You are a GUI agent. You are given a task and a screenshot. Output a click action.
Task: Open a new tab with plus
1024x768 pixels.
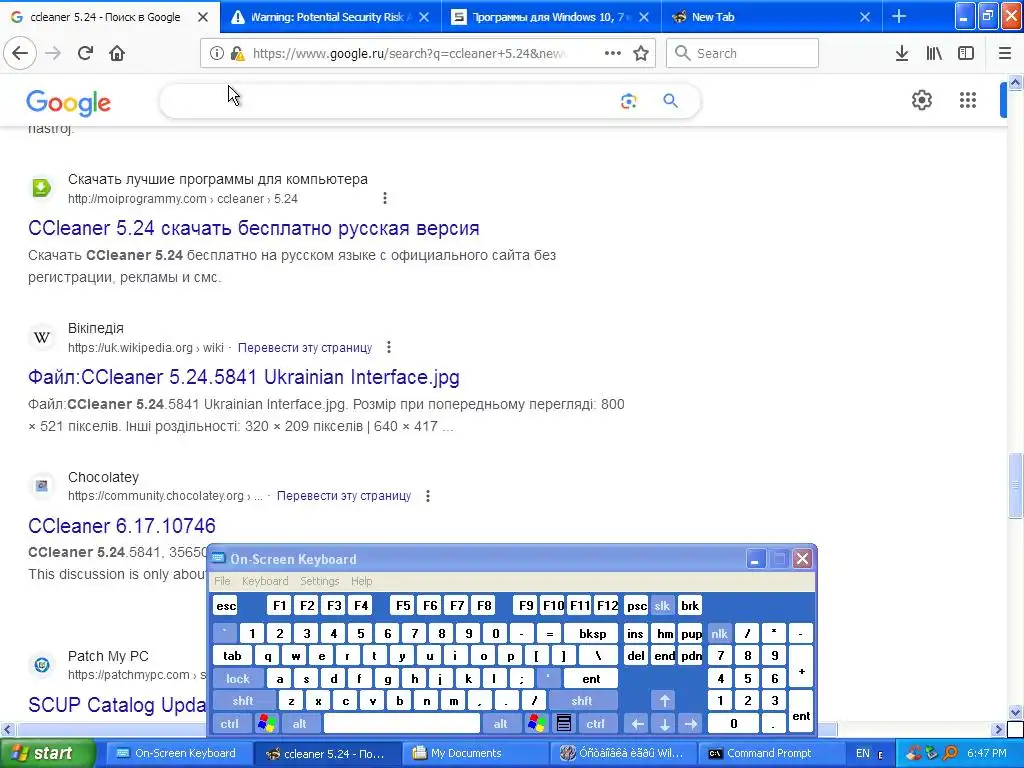coord(899,17)
